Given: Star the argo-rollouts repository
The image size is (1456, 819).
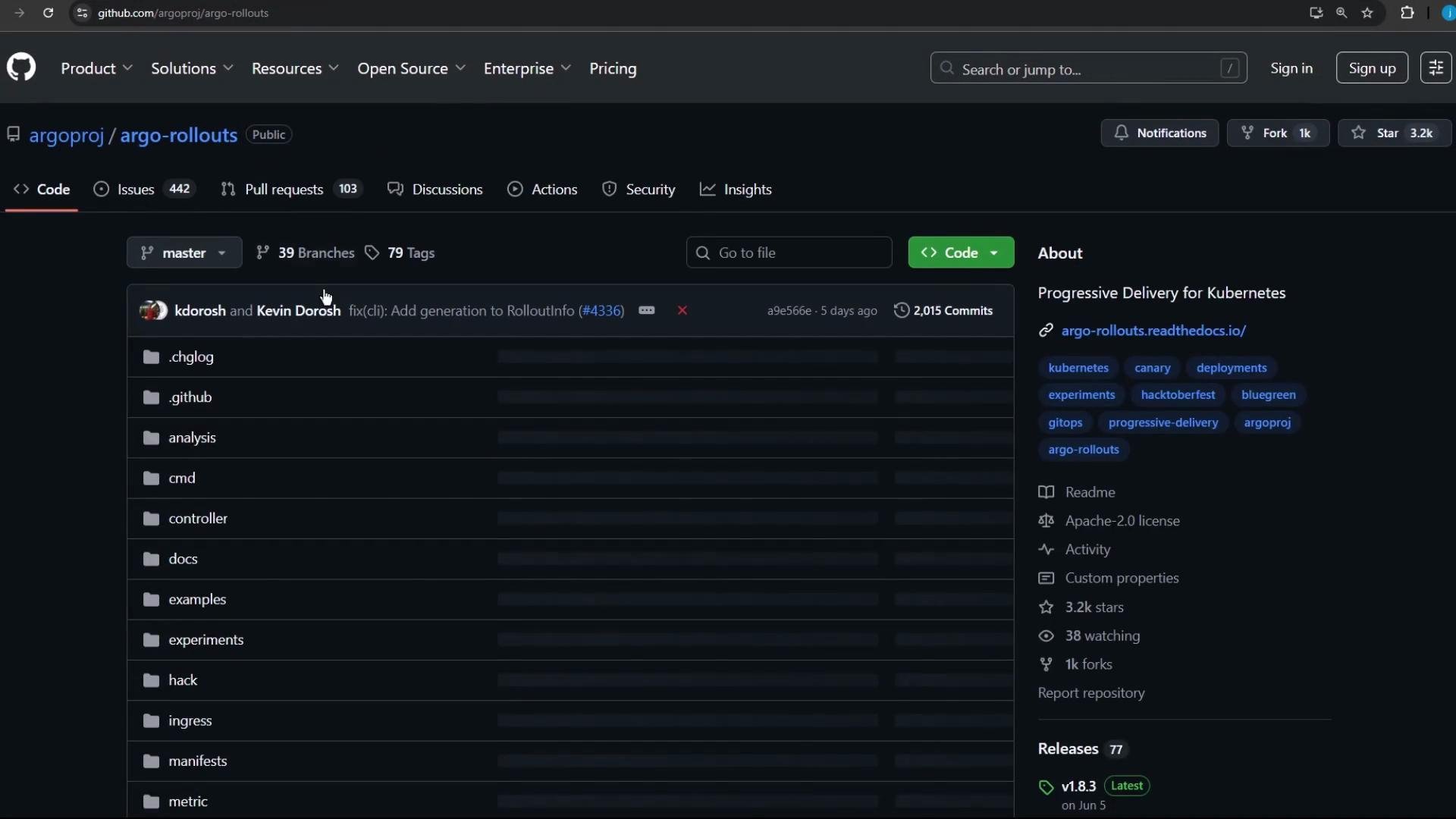Looking at the screenshot, I should pyautogui.click(x=1395, y=133).
